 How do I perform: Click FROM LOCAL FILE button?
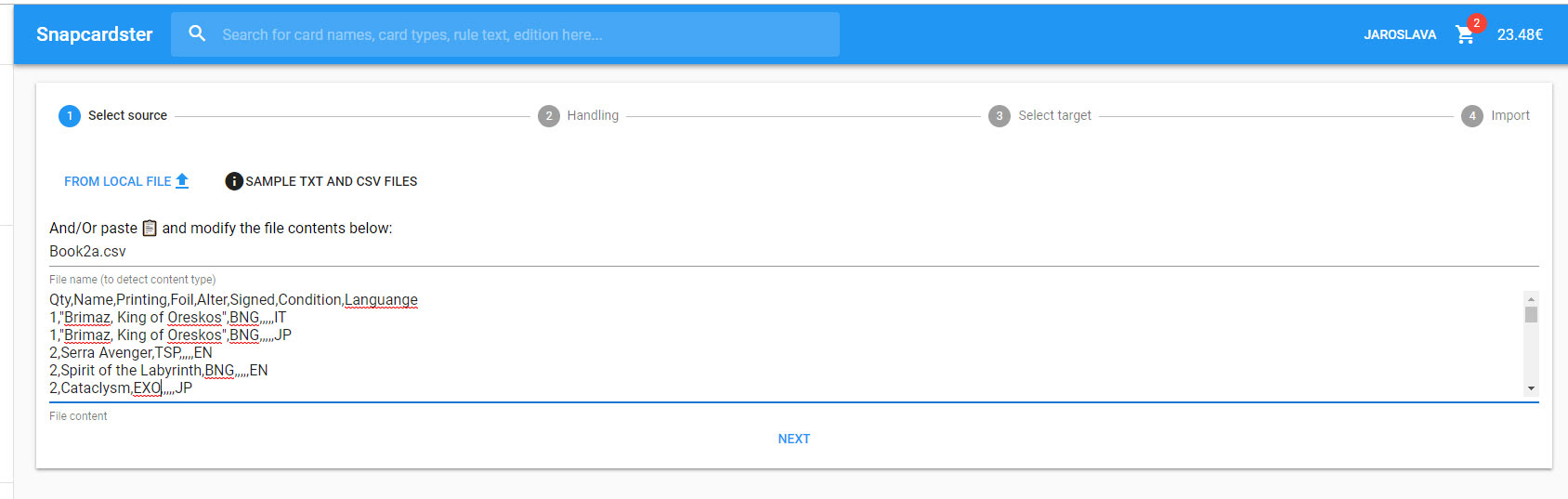coord(126,181)
